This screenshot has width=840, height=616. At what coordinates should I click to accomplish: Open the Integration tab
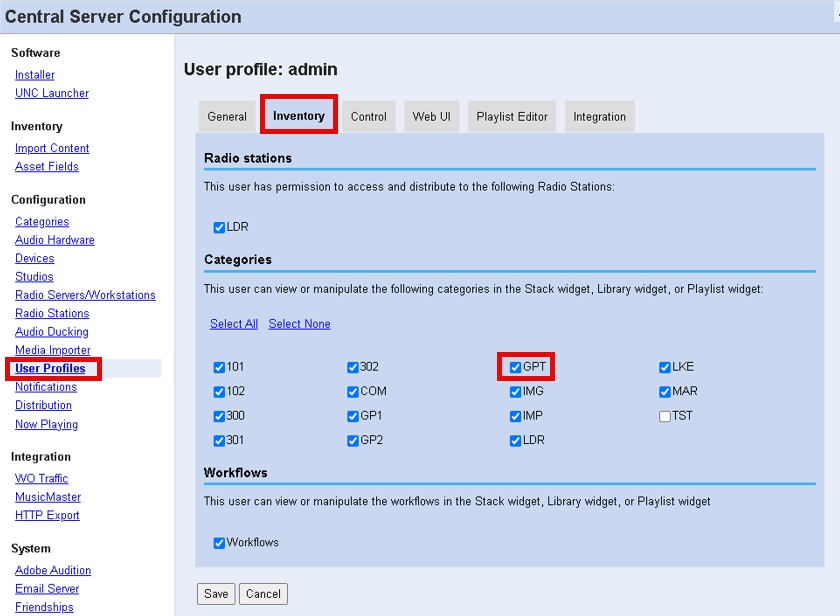pos(599,117)
